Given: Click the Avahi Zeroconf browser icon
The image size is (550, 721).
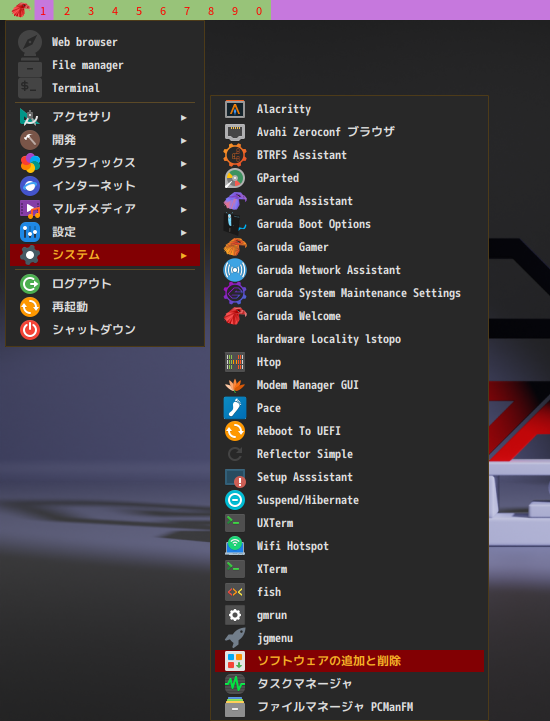Looking at the screenshot, I should click(x=235, y=132).
